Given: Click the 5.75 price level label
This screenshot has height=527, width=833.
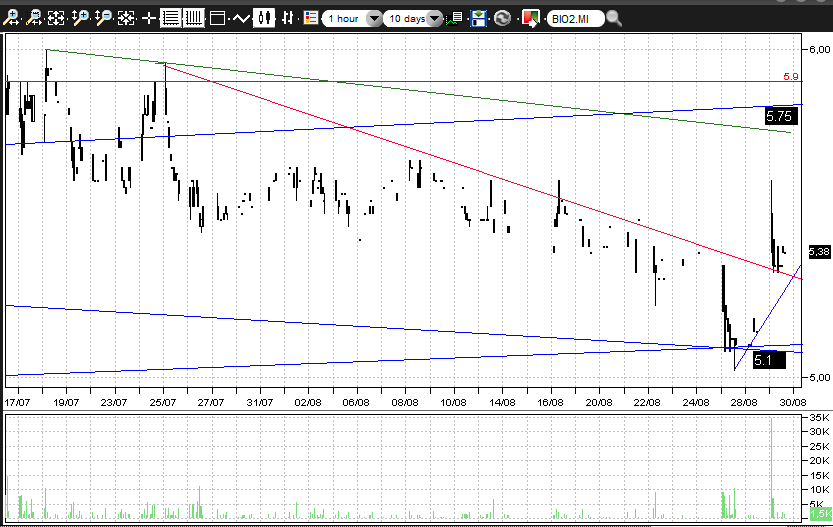Looking at the screenshot, I should point(783,116).
